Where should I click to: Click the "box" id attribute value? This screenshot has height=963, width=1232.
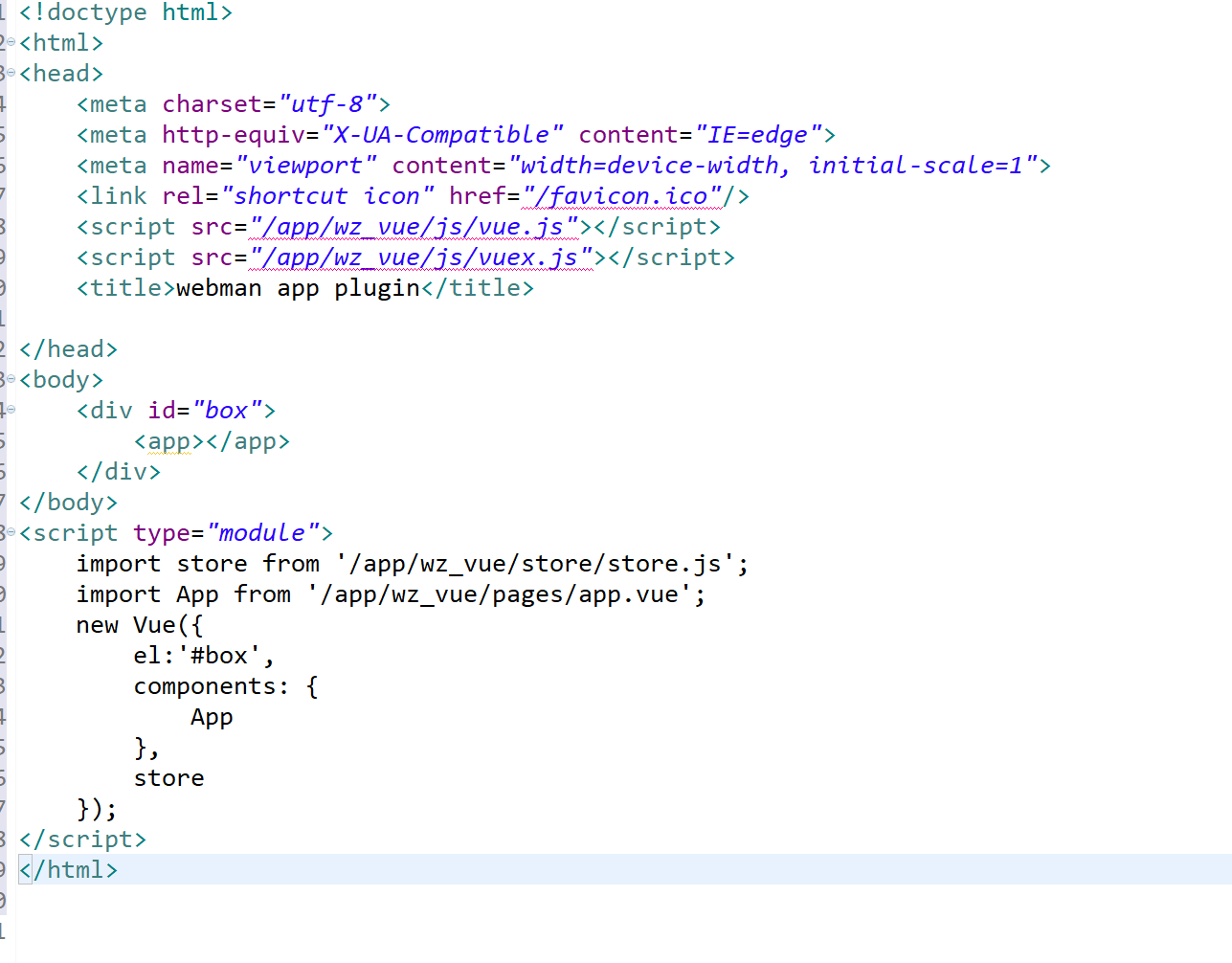click(x=227, y=411)
